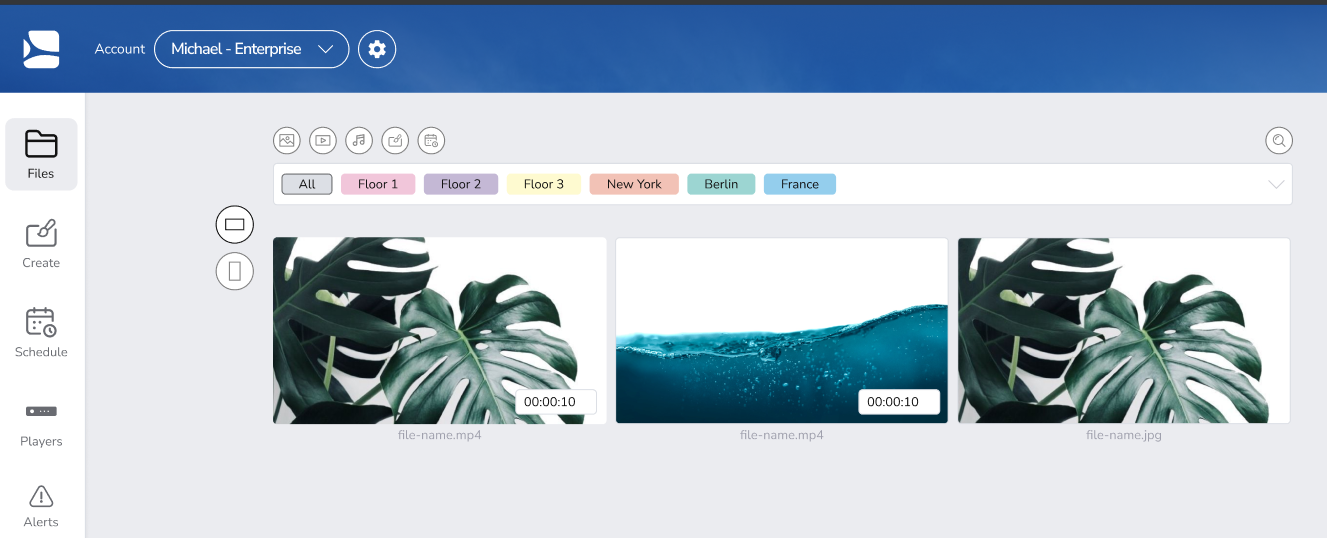Click the 00:00:10 duration on water video

(x=899, y=402)
